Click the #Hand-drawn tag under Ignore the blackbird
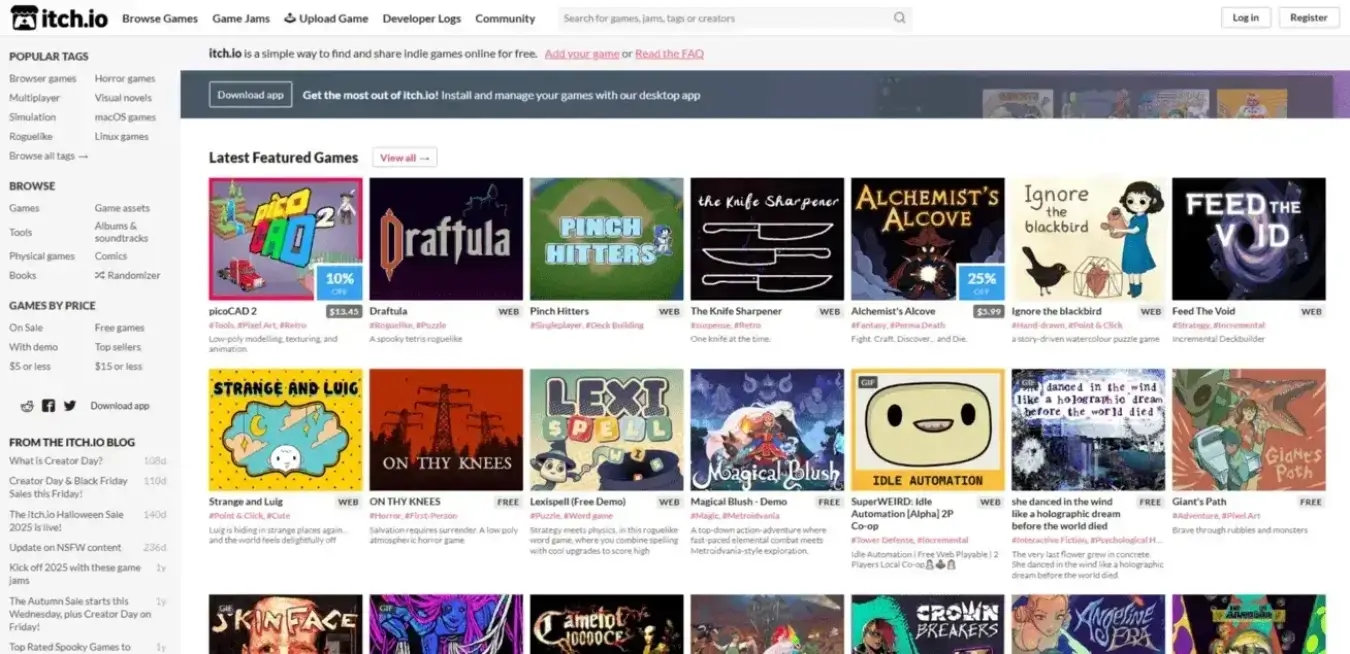 point(1038,325)
